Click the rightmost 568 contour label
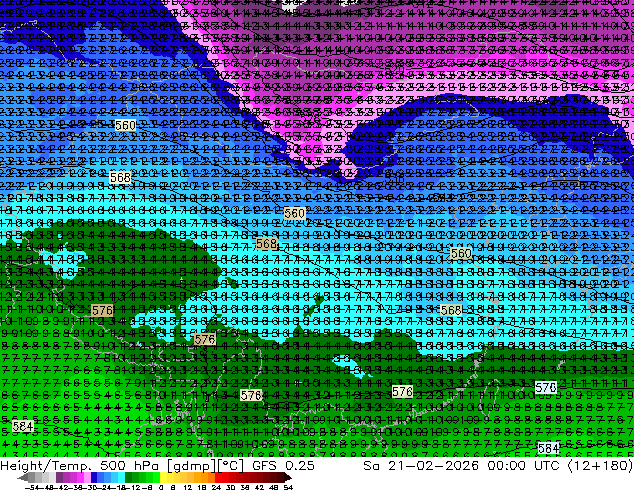 451,310
